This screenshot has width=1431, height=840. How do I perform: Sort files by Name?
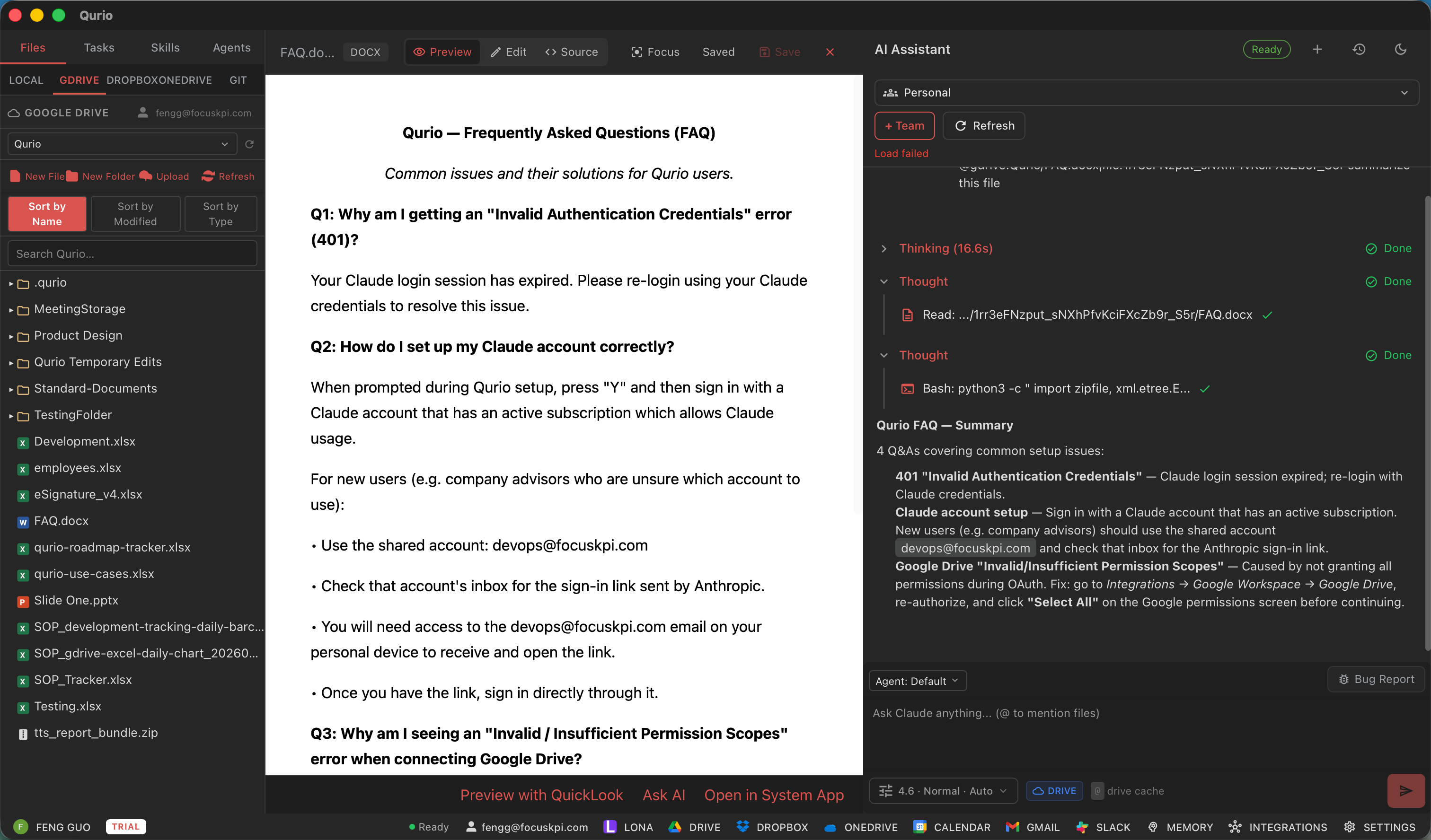pyautogui.click(x=47, y=214)
